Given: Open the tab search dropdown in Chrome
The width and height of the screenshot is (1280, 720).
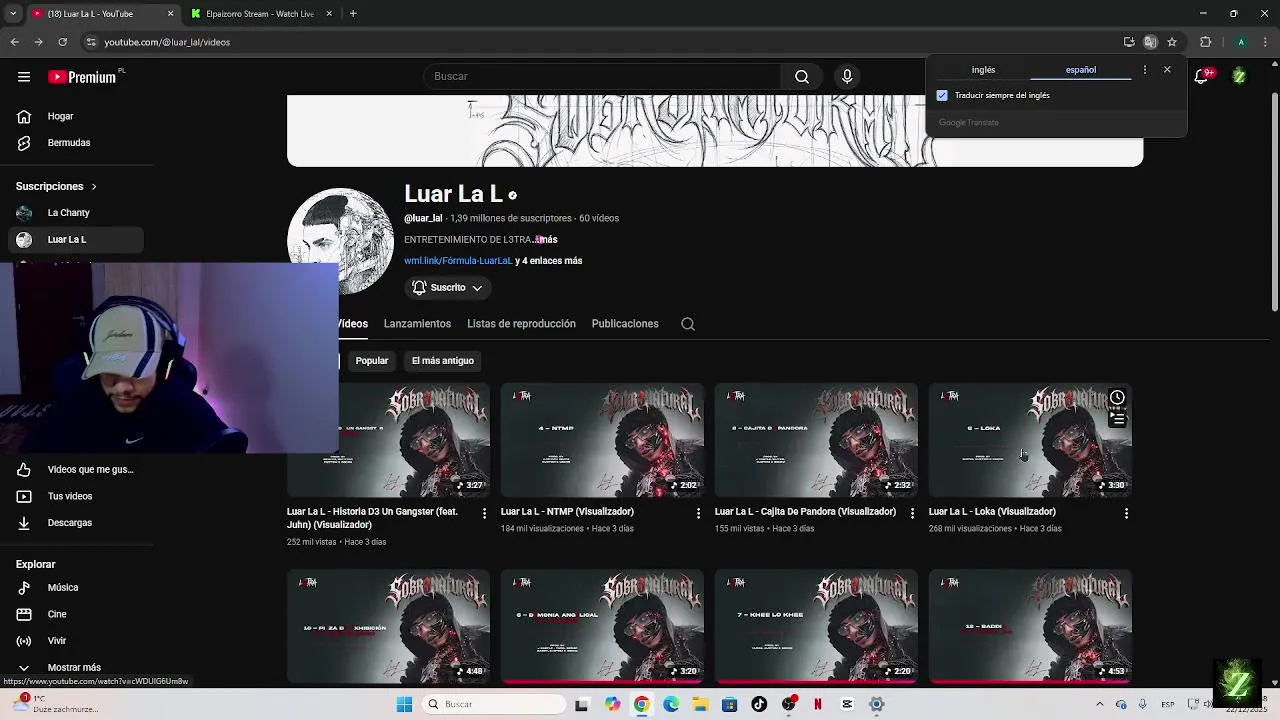Looking at the screenshot, I should 12,14.
